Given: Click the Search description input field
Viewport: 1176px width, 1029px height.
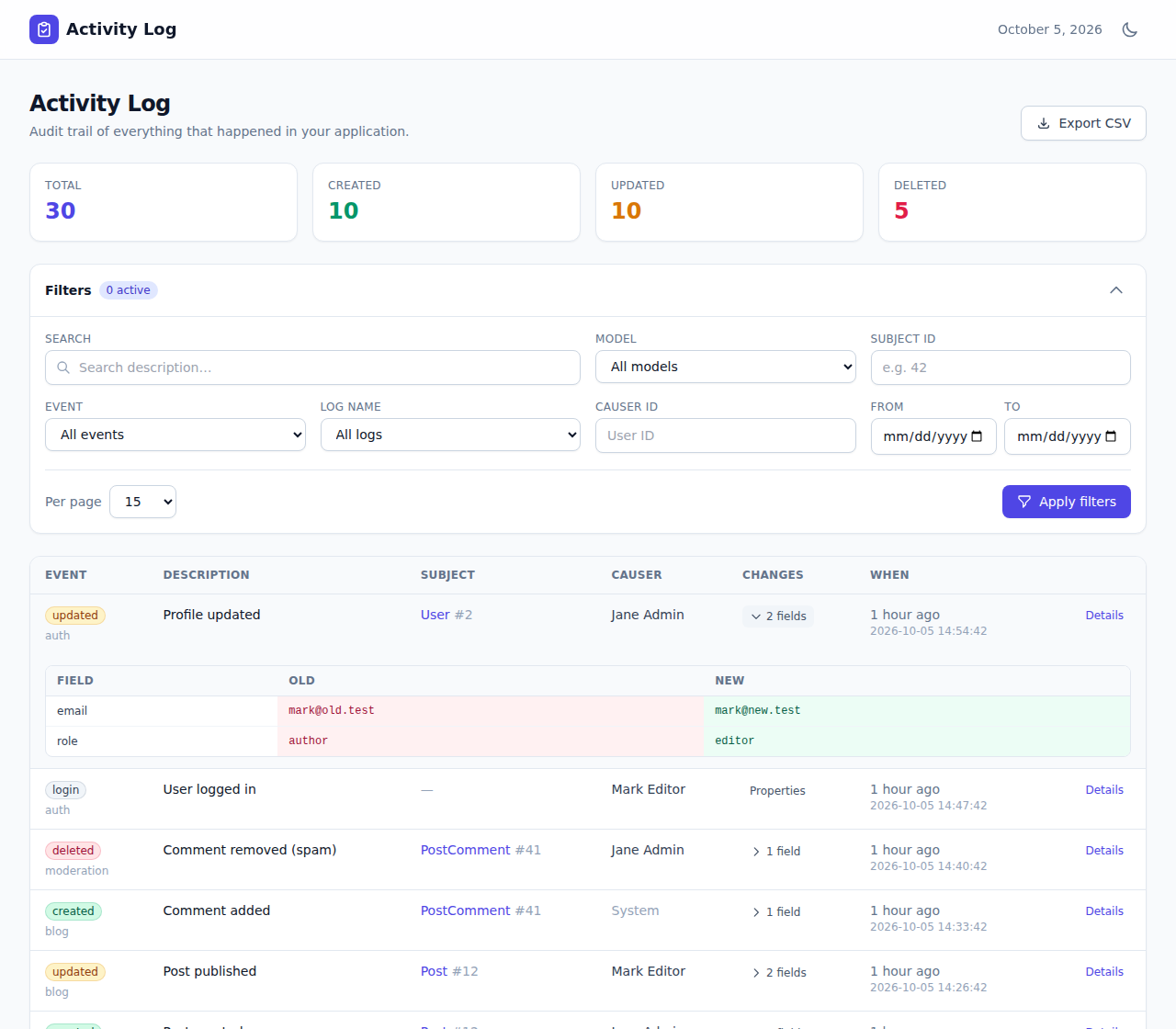Looking at the screenshot, I should [x=312, y=367].
